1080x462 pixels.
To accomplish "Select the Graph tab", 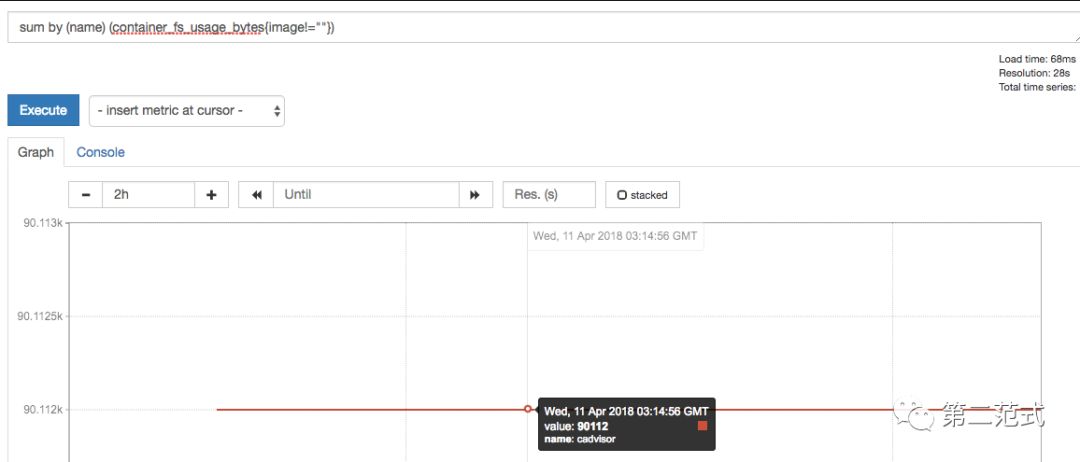I will [36, 152].
